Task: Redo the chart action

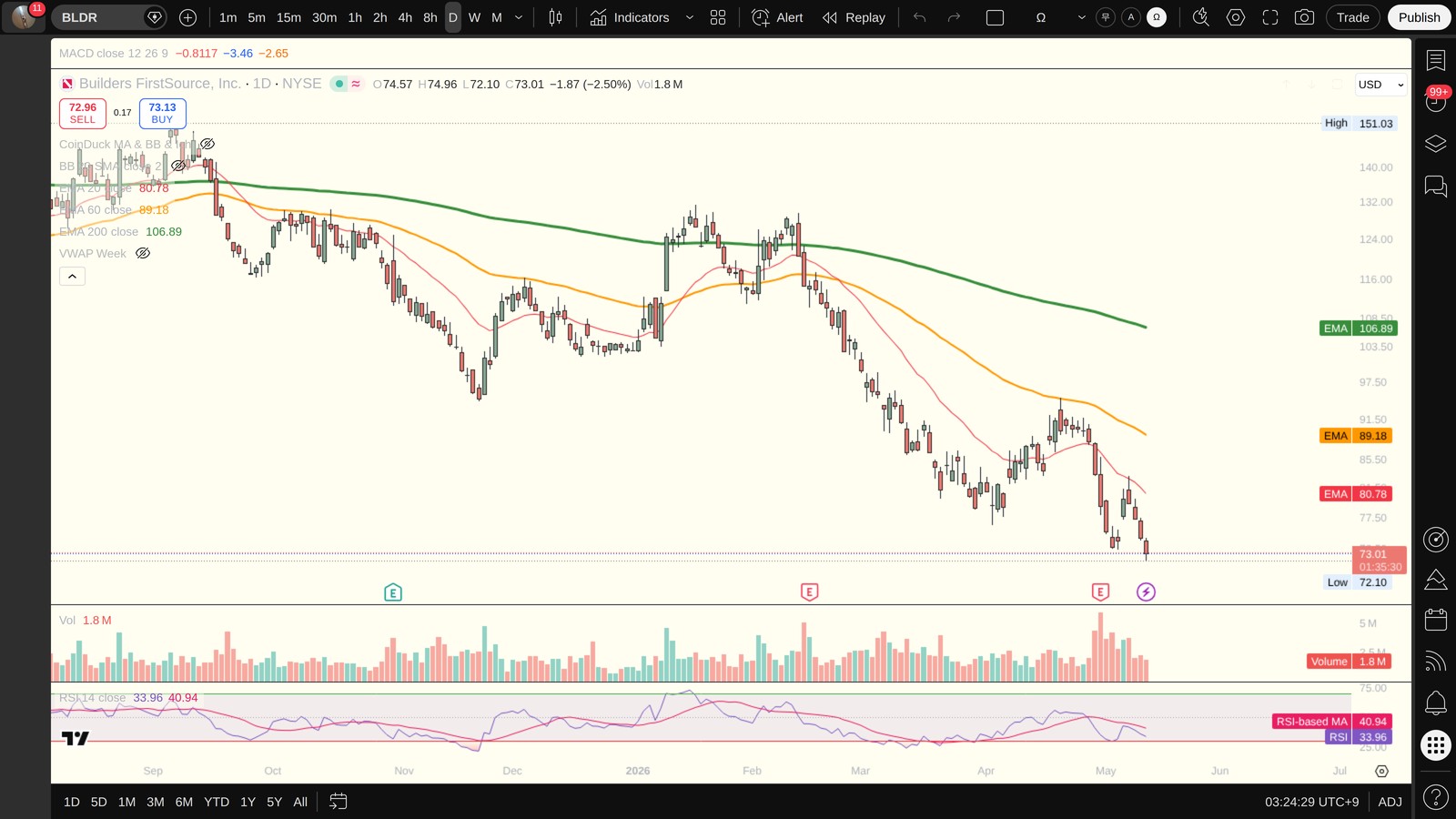Action: 954,17
